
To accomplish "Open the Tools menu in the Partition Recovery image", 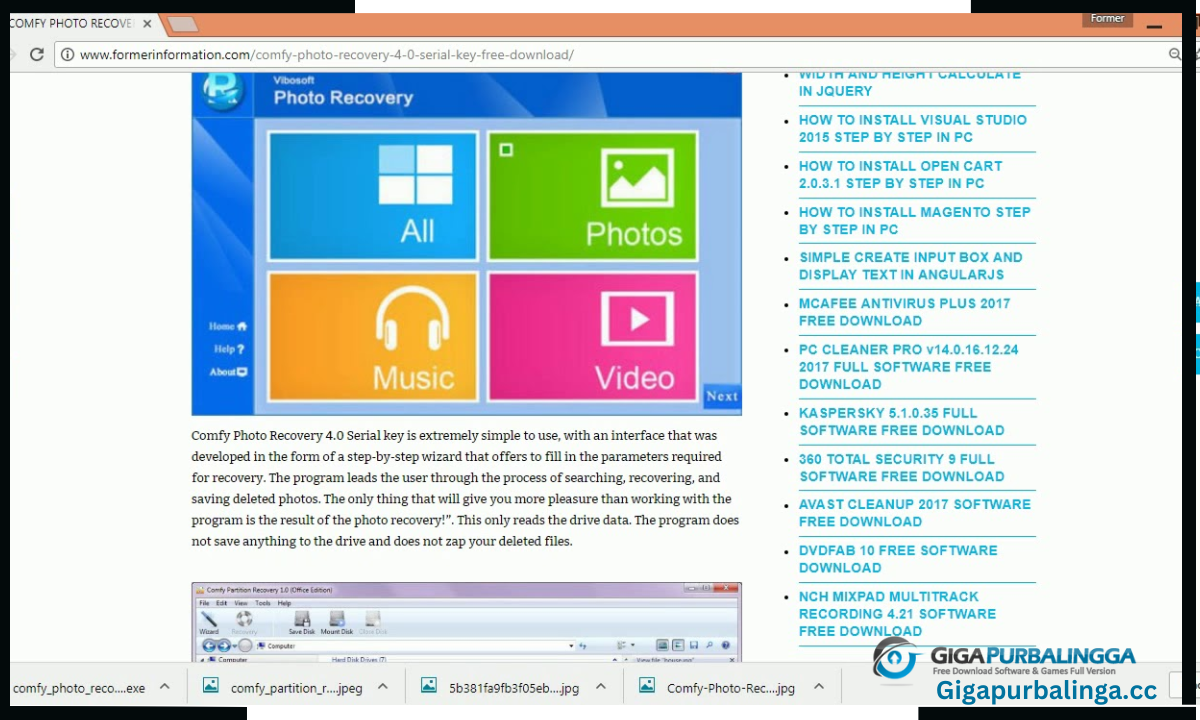I will 263,603.
